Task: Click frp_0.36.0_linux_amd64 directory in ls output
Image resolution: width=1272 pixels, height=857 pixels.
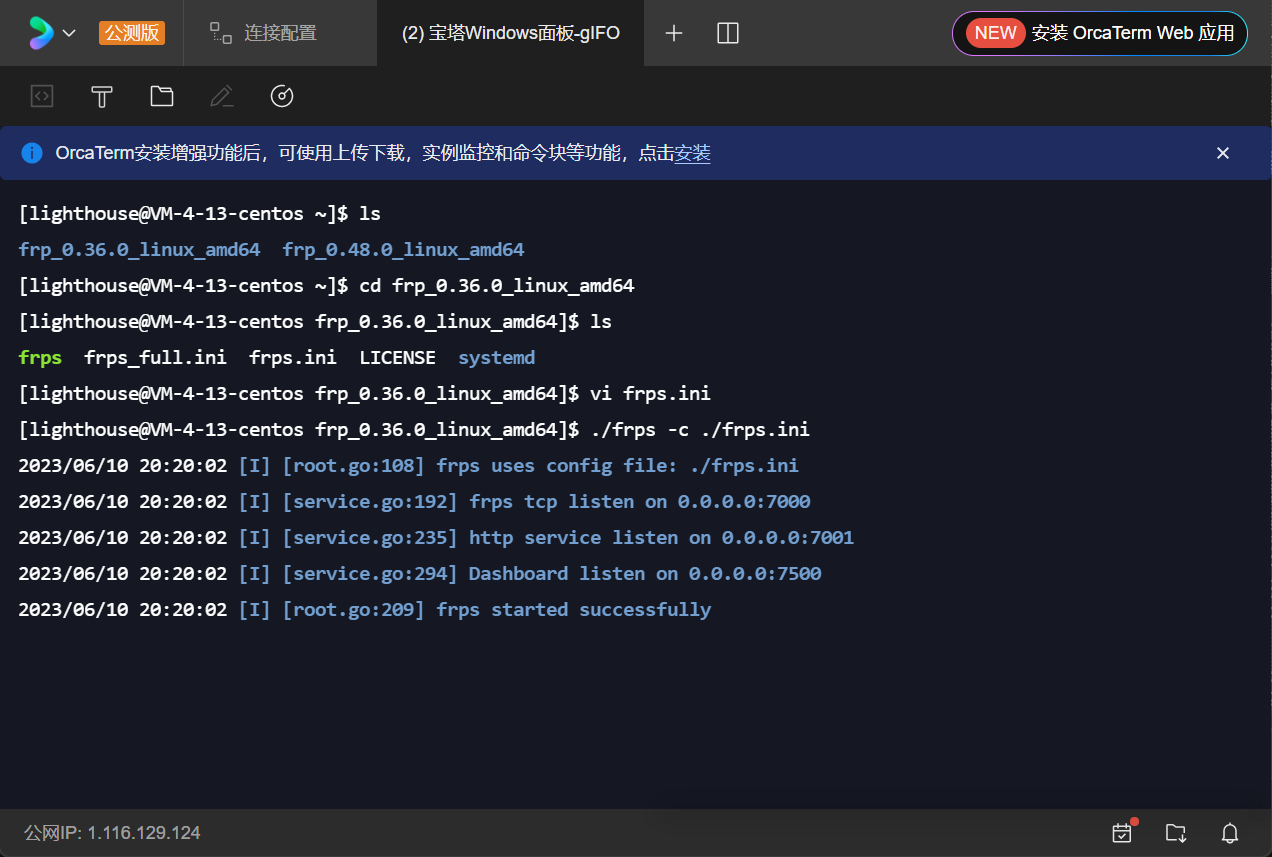Action: pyautogui.click(x=139, y=249)
